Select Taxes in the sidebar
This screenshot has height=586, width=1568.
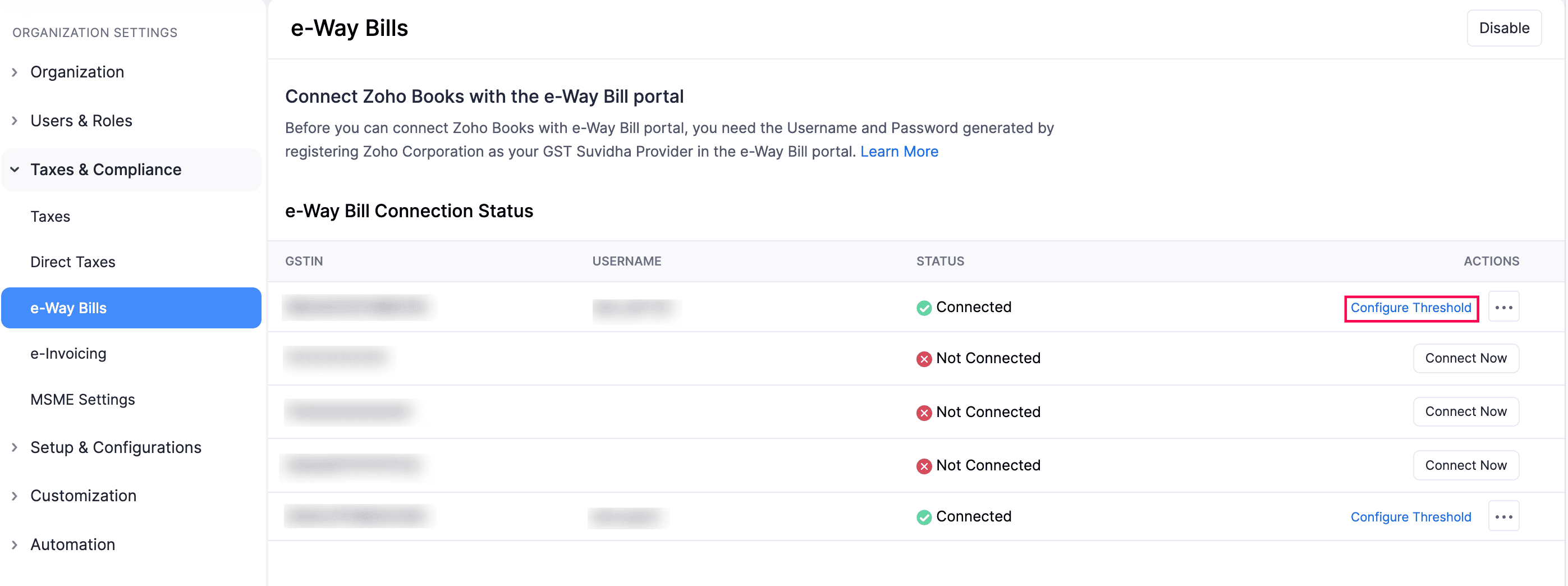tap(51, 216)
